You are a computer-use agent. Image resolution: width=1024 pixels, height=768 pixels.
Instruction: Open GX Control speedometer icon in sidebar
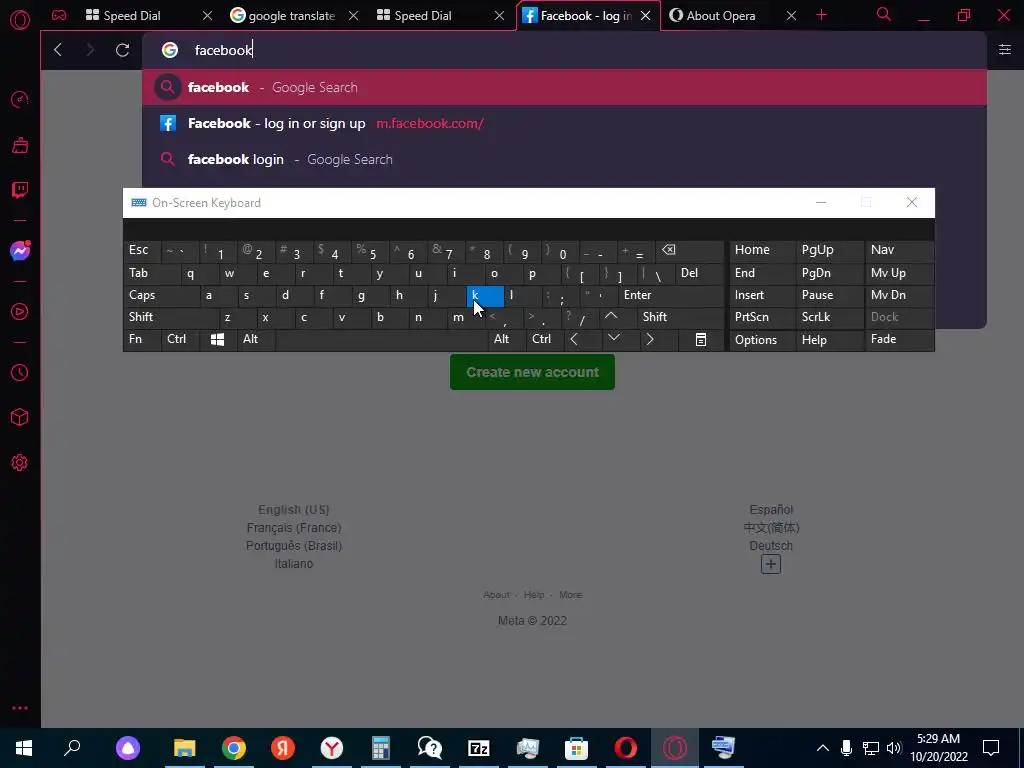(x=20, y=100)
